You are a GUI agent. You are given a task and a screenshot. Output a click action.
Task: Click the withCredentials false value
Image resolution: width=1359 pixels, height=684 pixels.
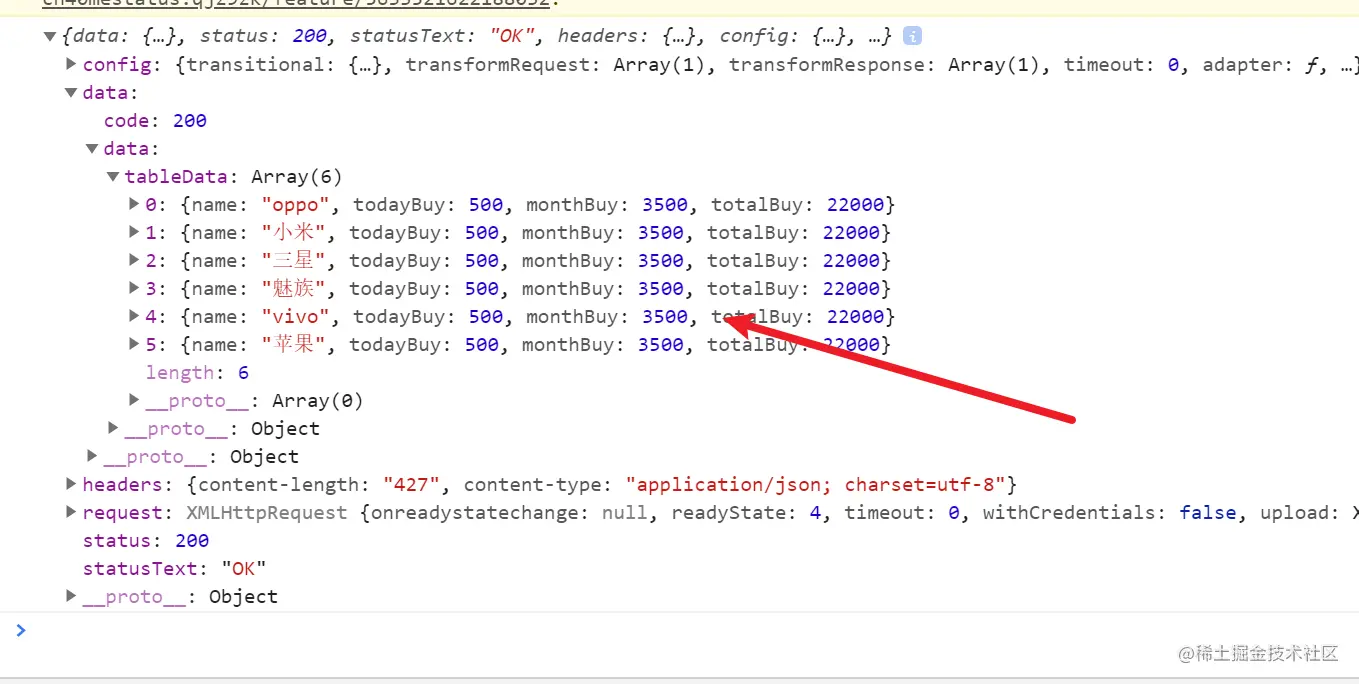(1207, 513)
